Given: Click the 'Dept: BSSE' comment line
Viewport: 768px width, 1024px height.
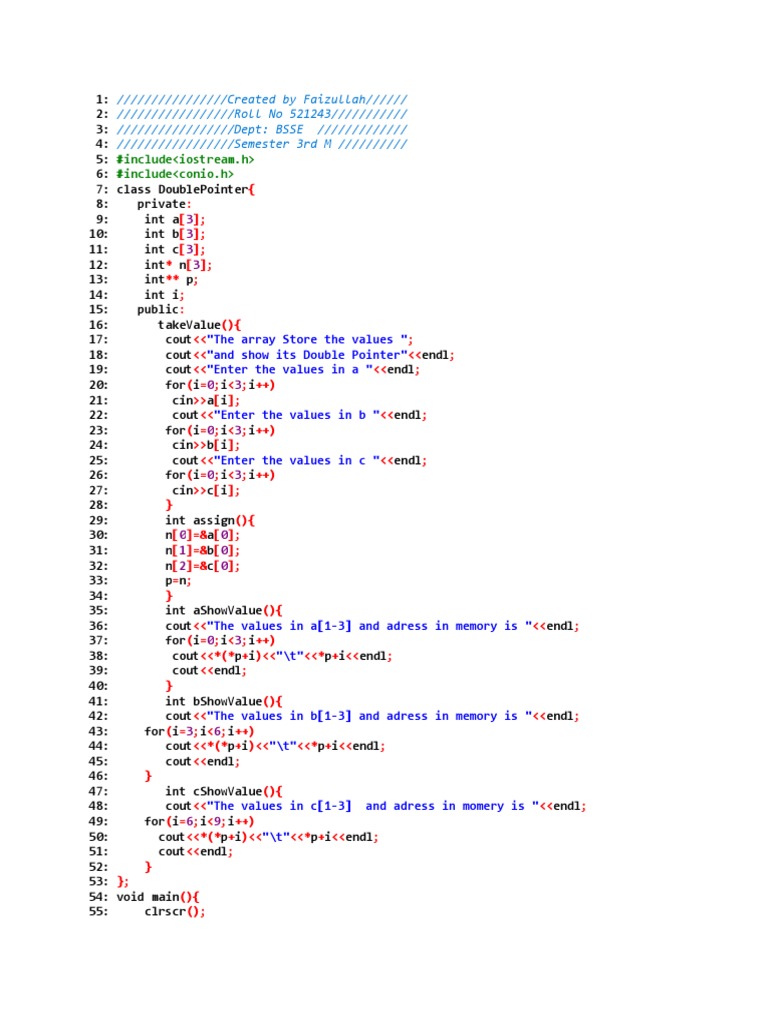Looking at the screenshot, I should click(x=262, y=129).
